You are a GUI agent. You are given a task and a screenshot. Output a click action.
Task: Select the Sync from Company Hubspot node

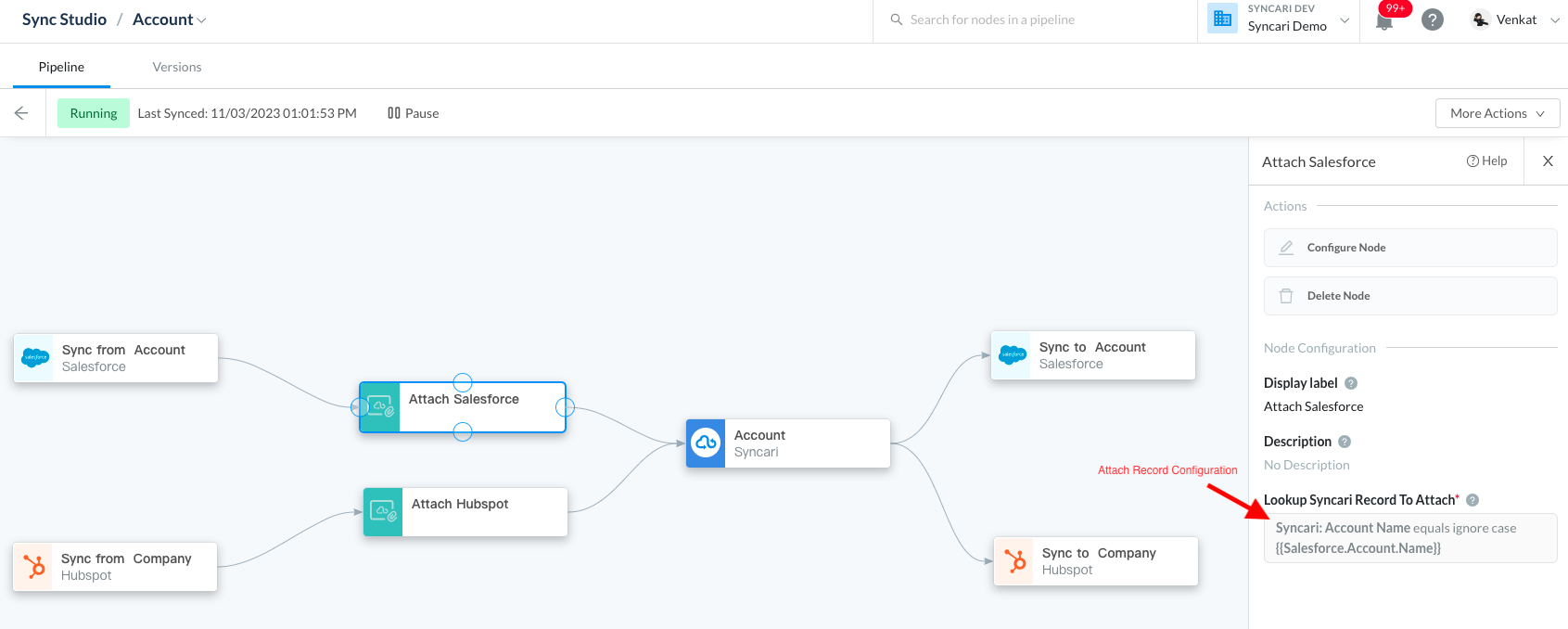[x=115, y=567]
